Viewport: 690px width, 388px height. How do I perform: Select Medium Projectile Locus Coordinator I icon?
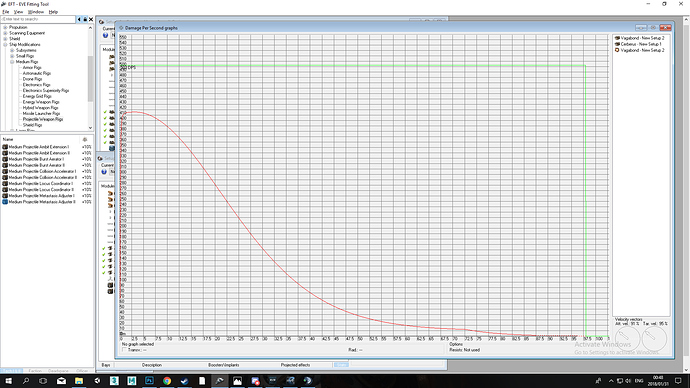click(x=5, y=183)
